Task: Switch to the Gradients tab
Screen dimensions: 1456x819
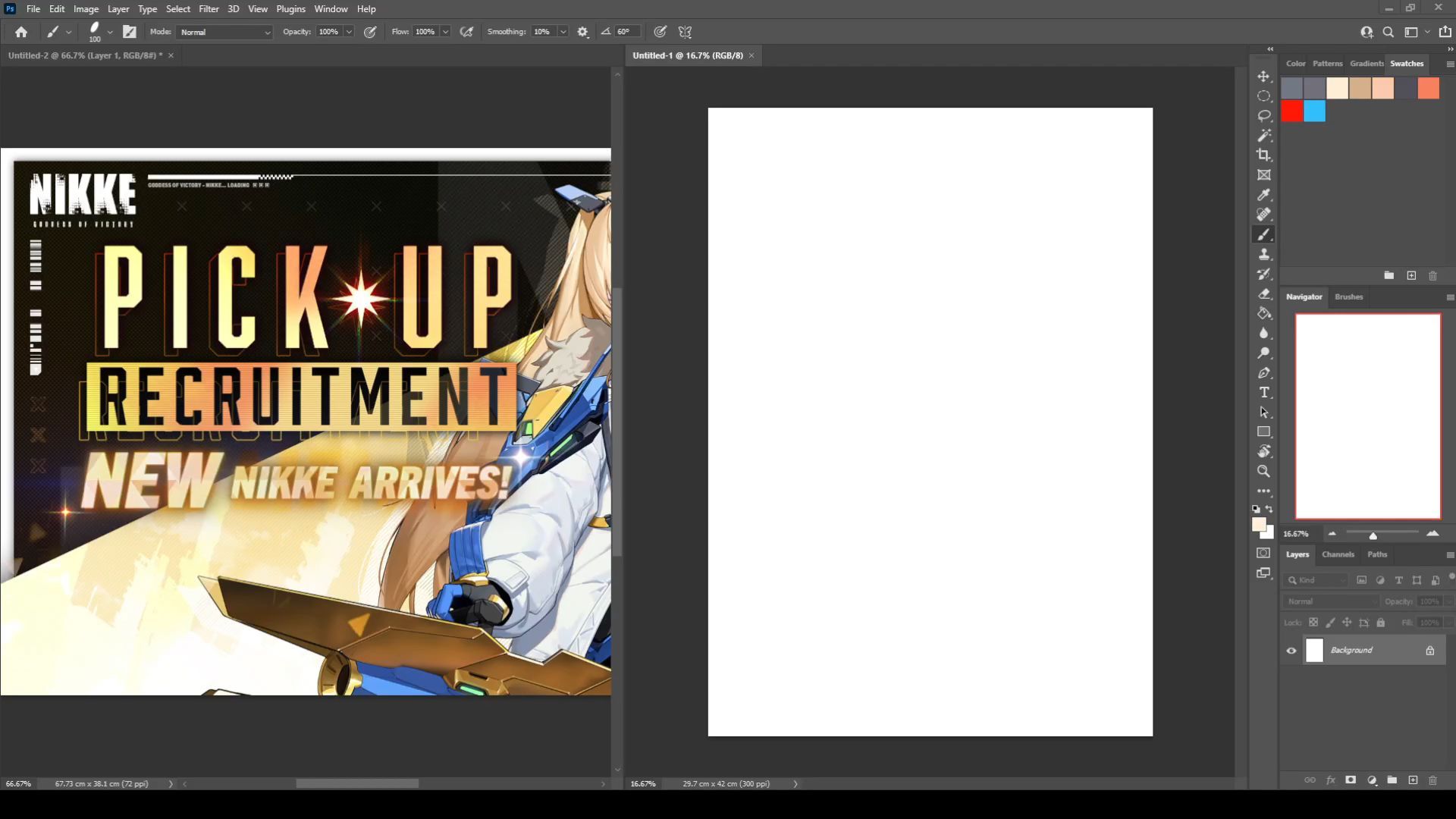Action: tap(1367, 64)
